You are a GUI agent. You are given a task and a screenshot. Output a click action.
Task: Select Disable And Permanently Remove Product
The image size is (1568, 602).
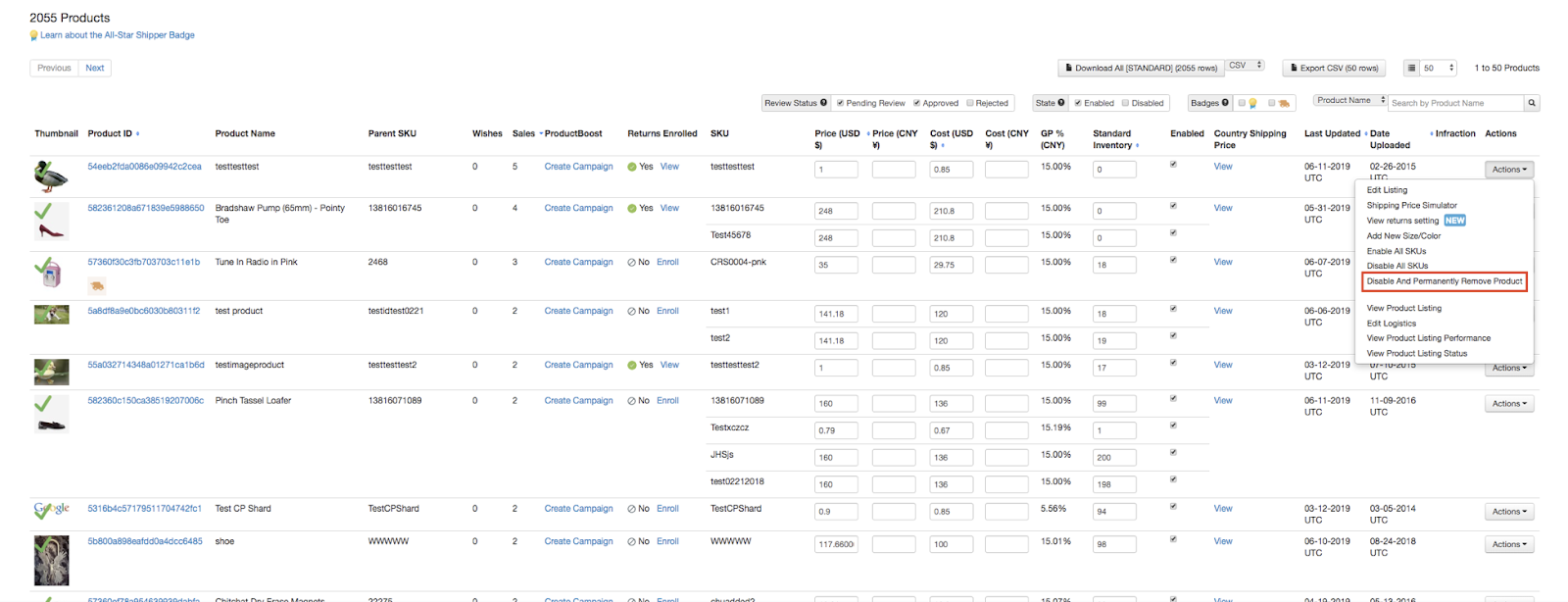click(1445, 281)
